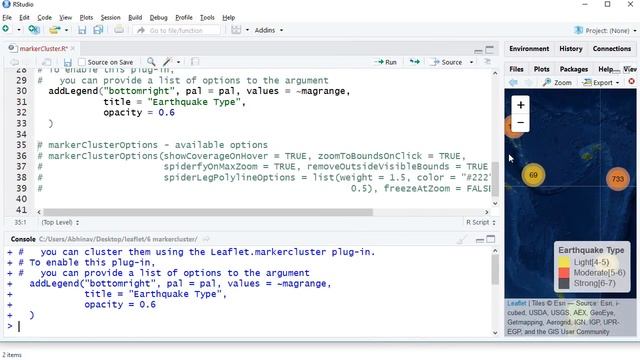Click the create a project icon
The width and height of the screenshot is (640, 360).
coord(34,29)
